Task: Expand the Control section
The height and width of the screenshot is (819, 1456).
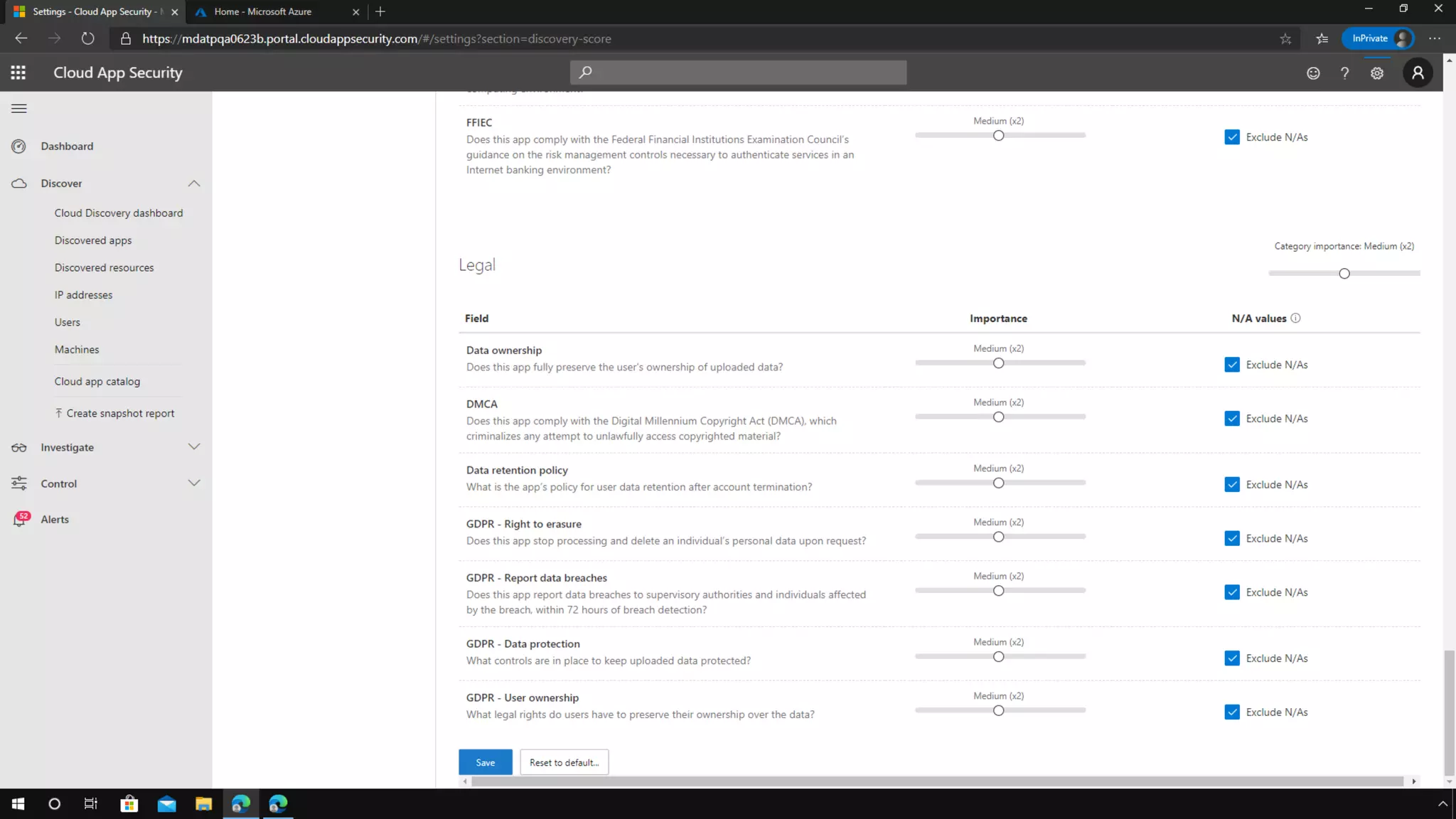Action: (194, 483)
